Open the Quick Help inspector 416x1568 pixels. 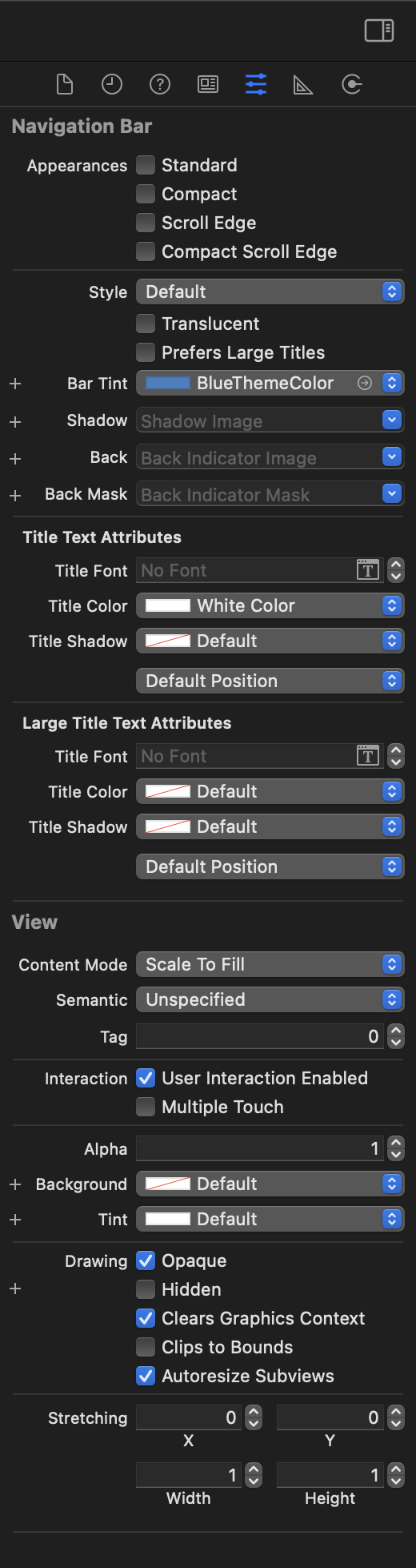point(160,84)
